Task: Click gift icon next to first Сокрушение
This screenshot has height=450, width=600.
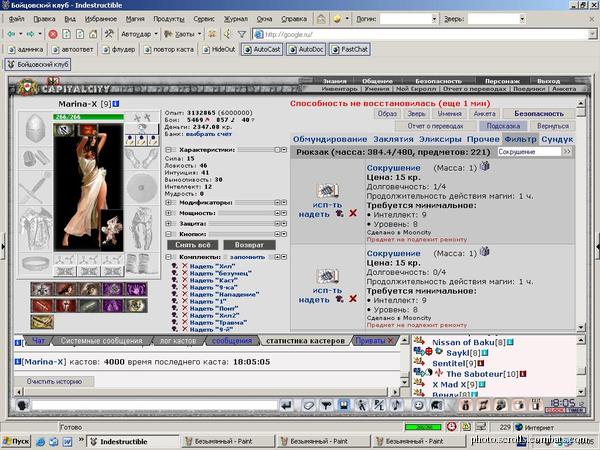Action: (485, 166)
